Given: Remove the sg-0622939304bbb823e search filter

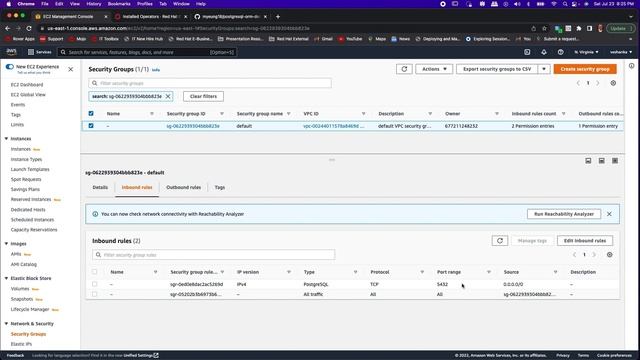Looking at the screenshot, I should [168, 96].
